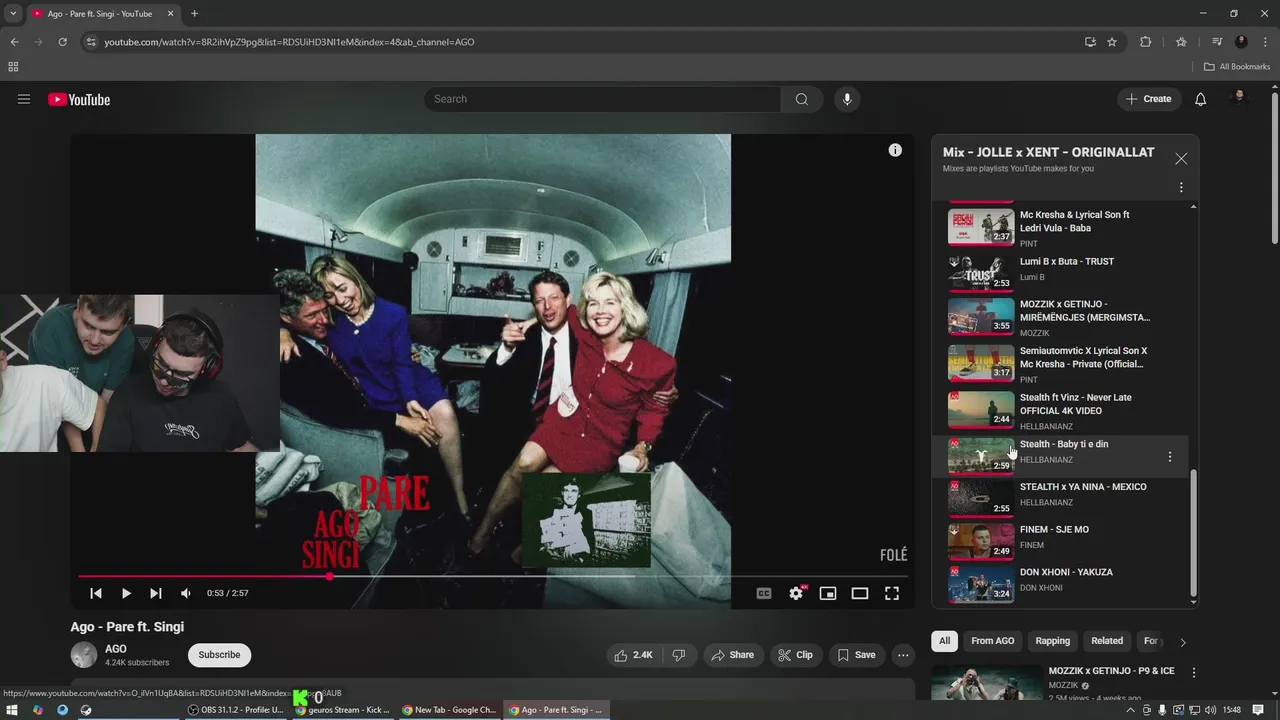Open Mix playlist options menu
This screenshot has width=1280, height=720.
click(1181, 187)
